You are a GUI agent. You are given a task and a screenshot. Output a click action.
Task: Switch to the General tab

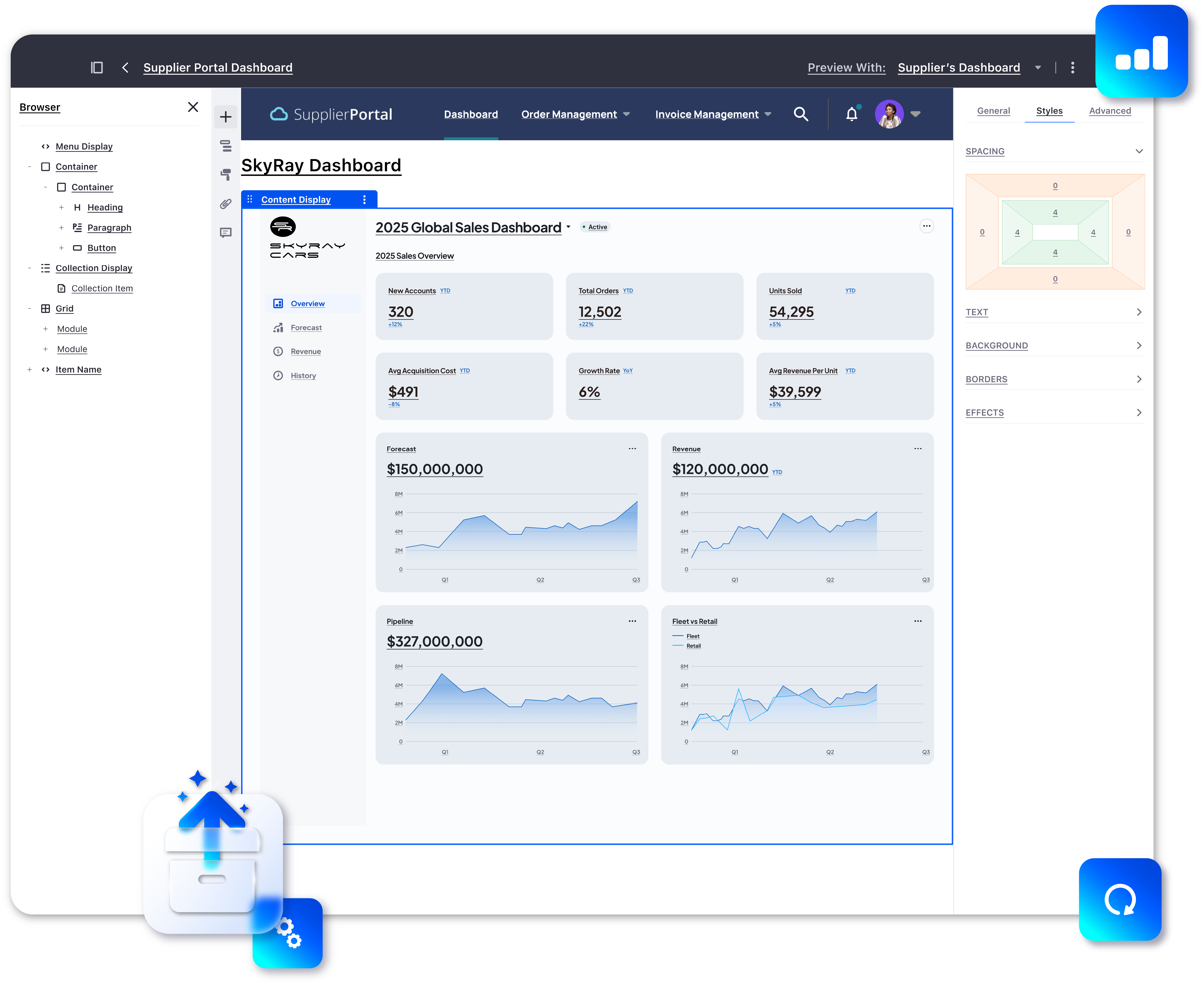coord(993,111)
